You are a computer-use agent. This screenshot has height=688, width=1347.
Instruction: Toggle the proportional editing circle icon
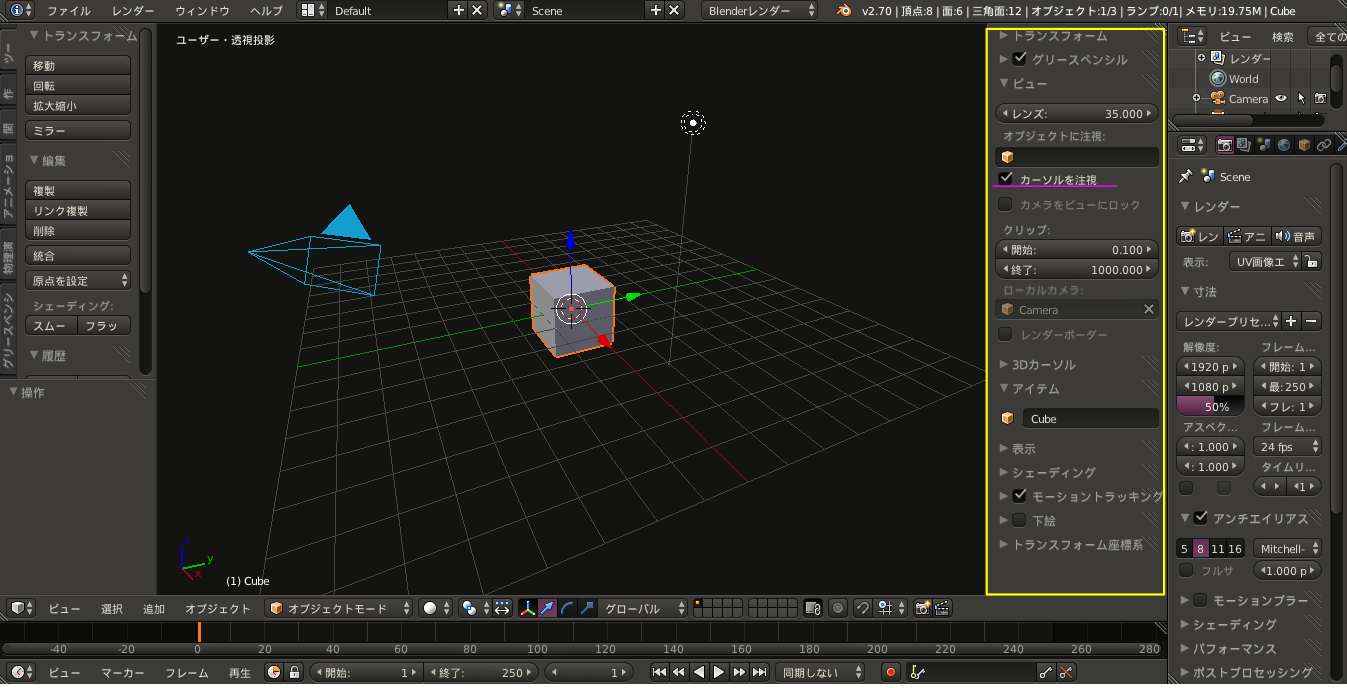[x=838, y=608]
